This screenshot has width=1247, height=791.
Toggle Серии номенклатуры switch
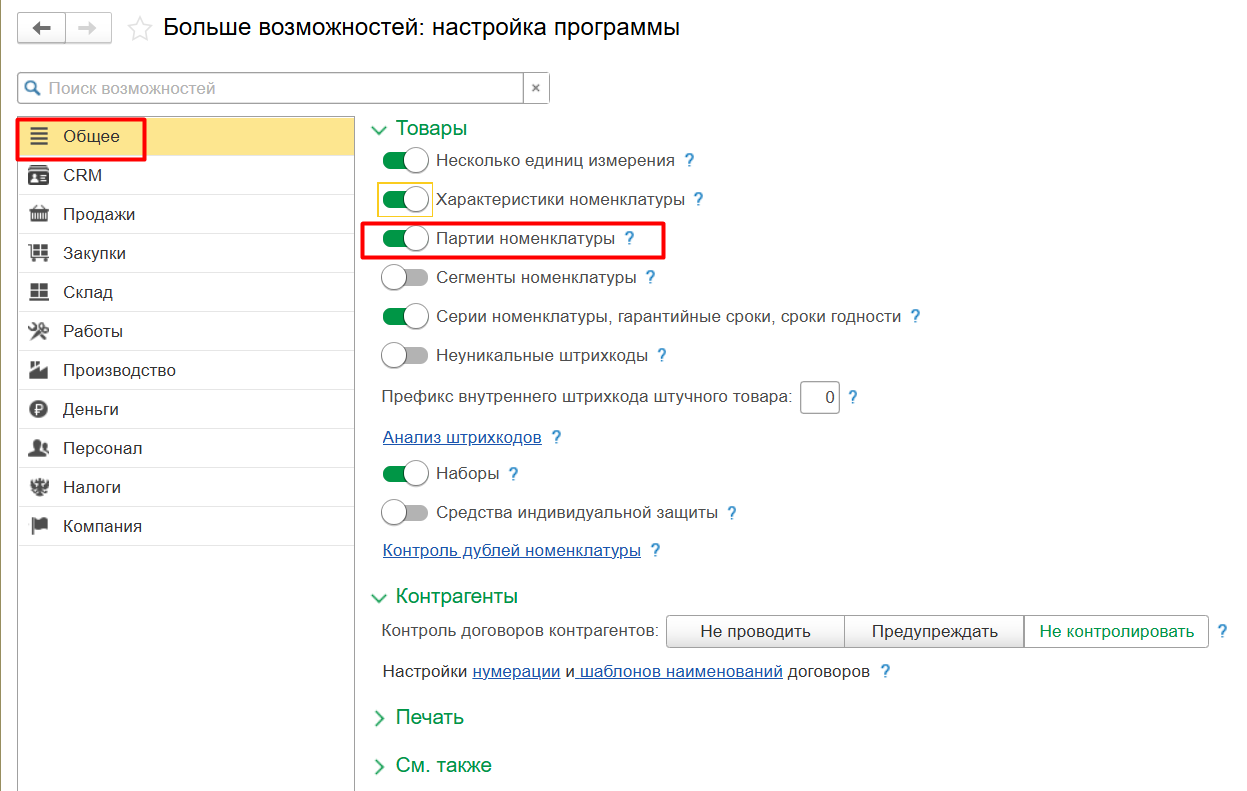coord(405,316)
